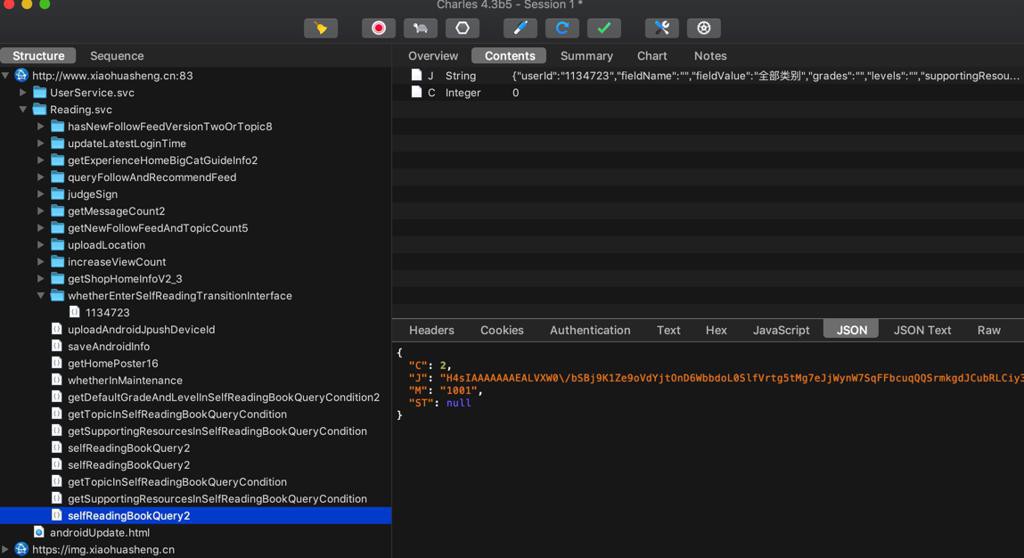Expand getExperienceHomeBigCatGuideInfo2 folder arrow
This screenshot has width=1024, height=558.
click(40, 160)
